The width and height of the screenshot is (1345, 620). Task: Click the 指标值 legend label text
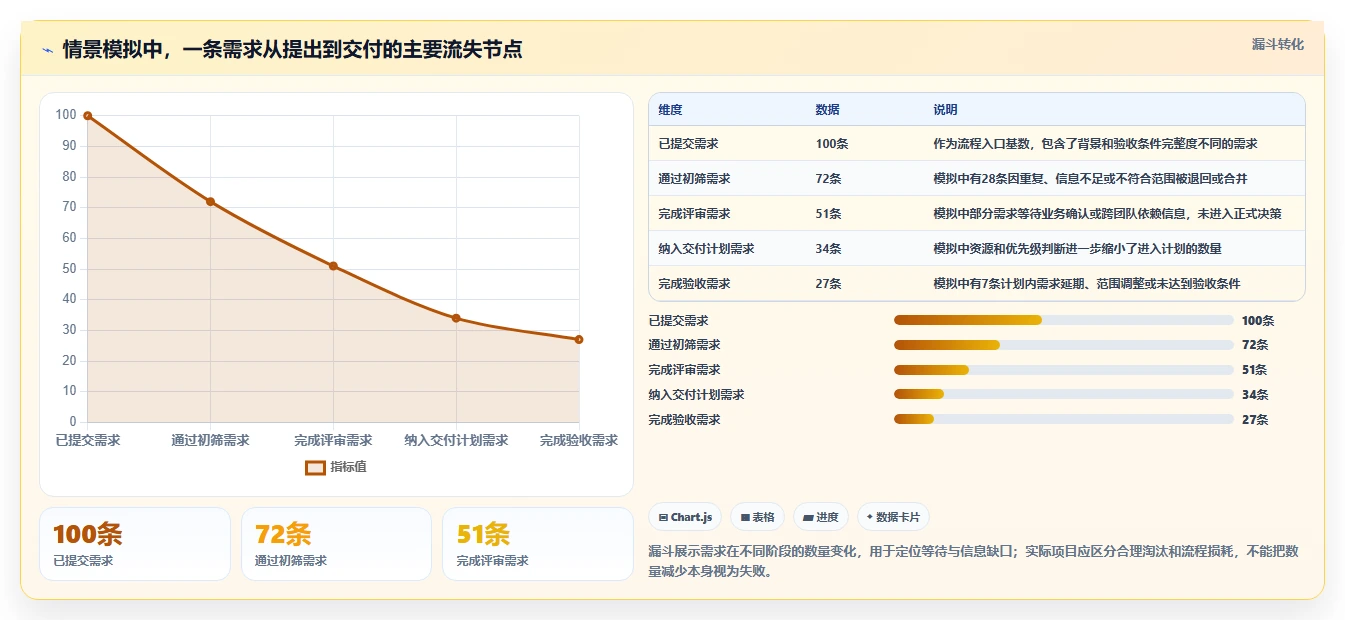348,467
